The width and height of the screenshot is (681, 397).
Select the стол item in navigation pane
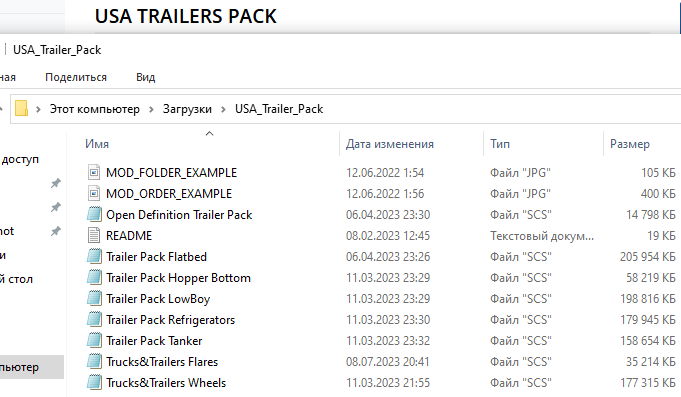[16, 279]
